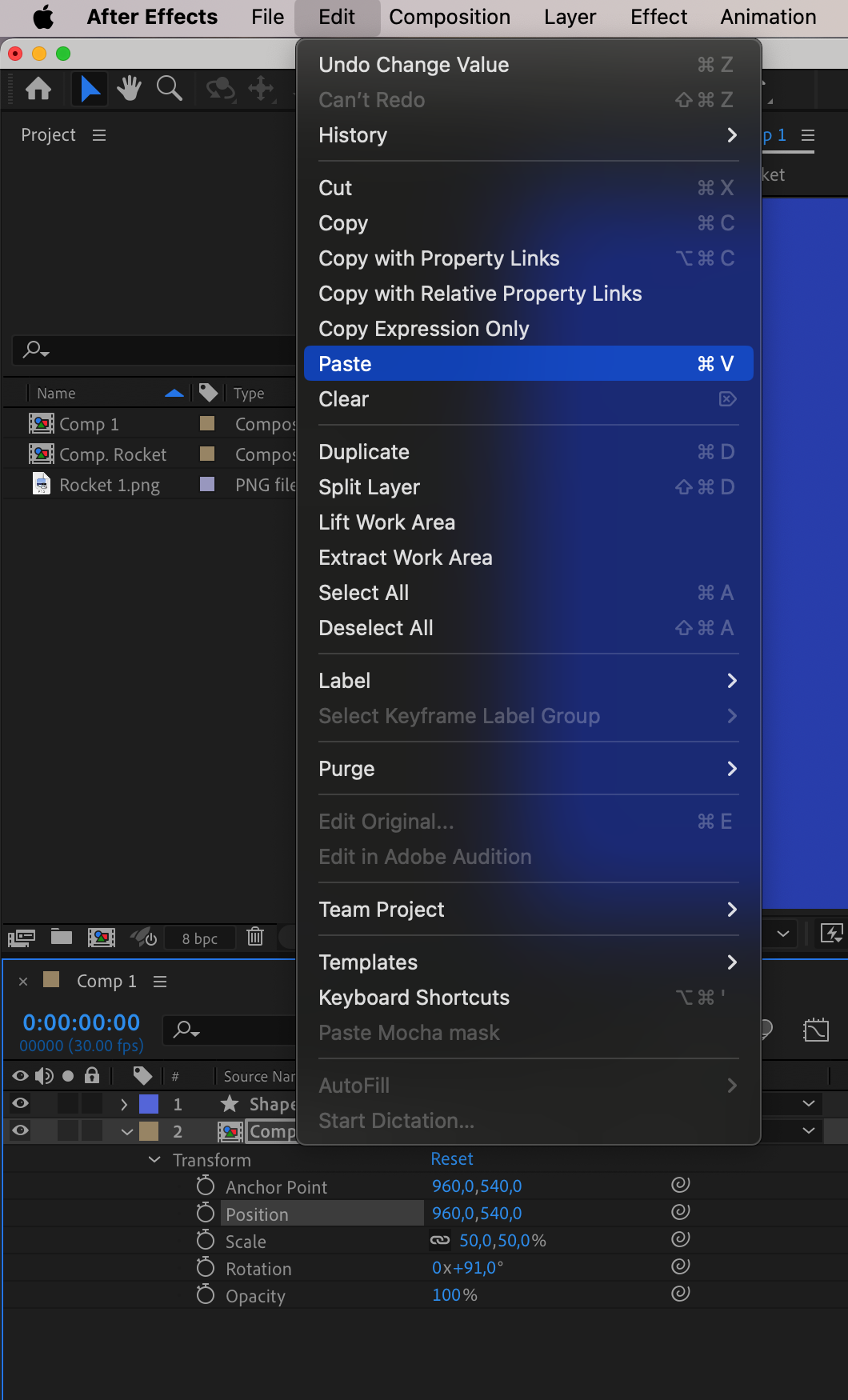Click the Rotation pick whip spiral

681,1266
